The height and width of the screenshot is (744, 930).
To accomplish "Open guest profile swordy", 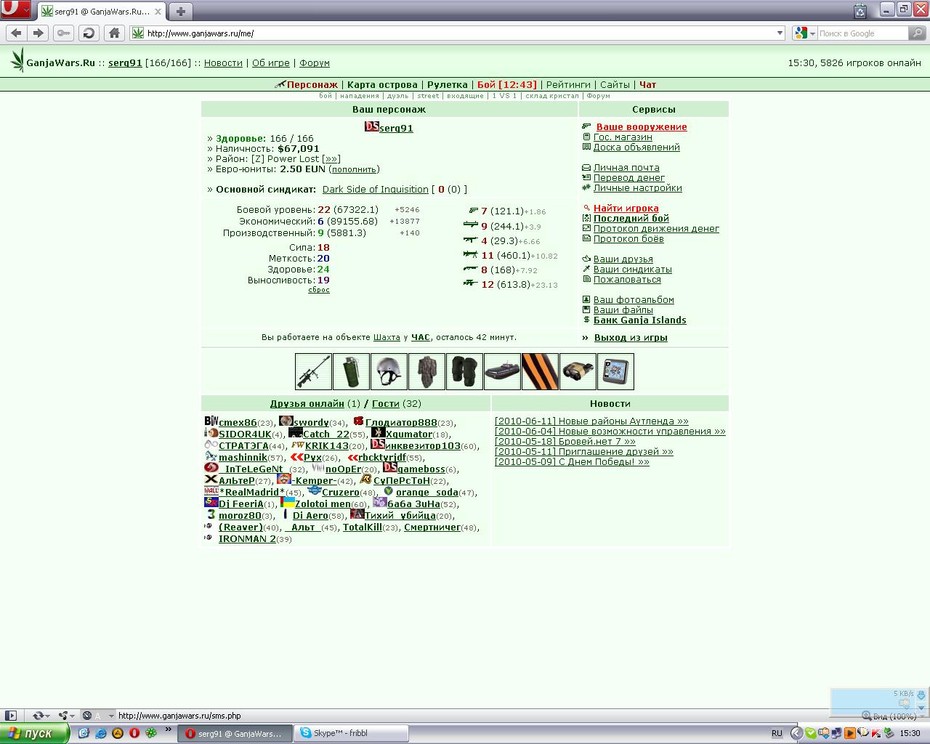I will [x=311, y=422].
